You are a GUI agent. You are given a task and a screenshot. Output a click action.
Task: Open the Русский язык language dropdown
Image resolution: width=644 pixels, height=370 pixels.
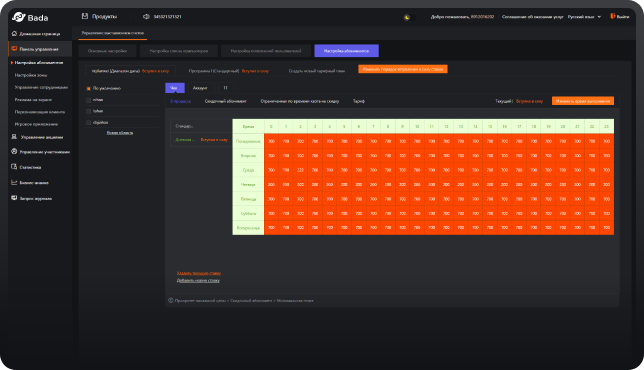pos(584,17)
